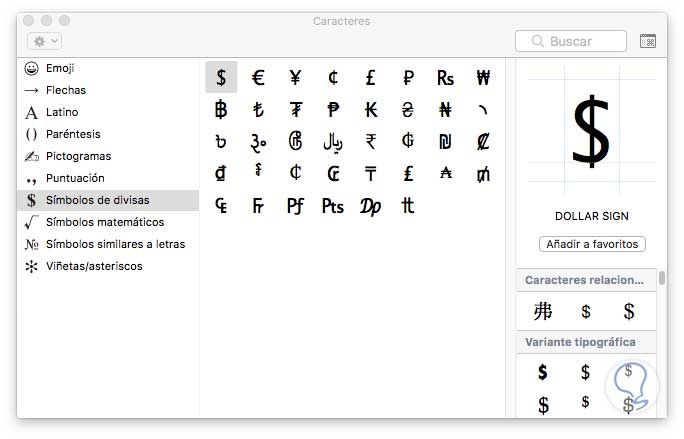The width and height of the screenshot is (684, 439).
Task: Choose the French Franc Fr symbol
Action: pos(258,205)
